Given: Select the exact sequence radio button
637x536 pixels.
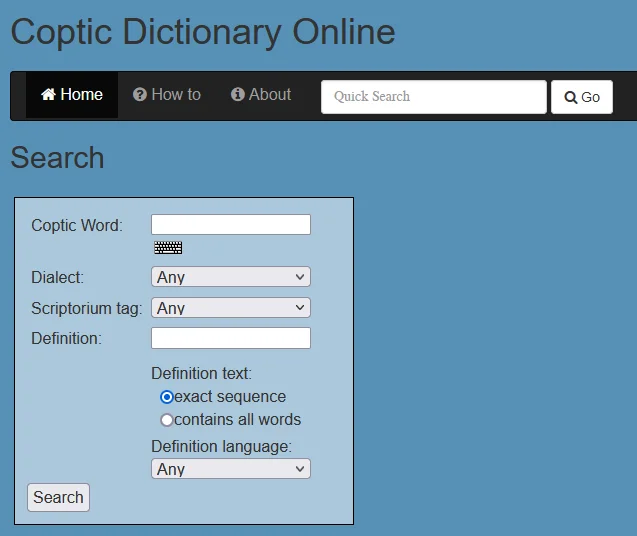Looking at the screenshot, I should pyautogui.click(x=167, y=397).
